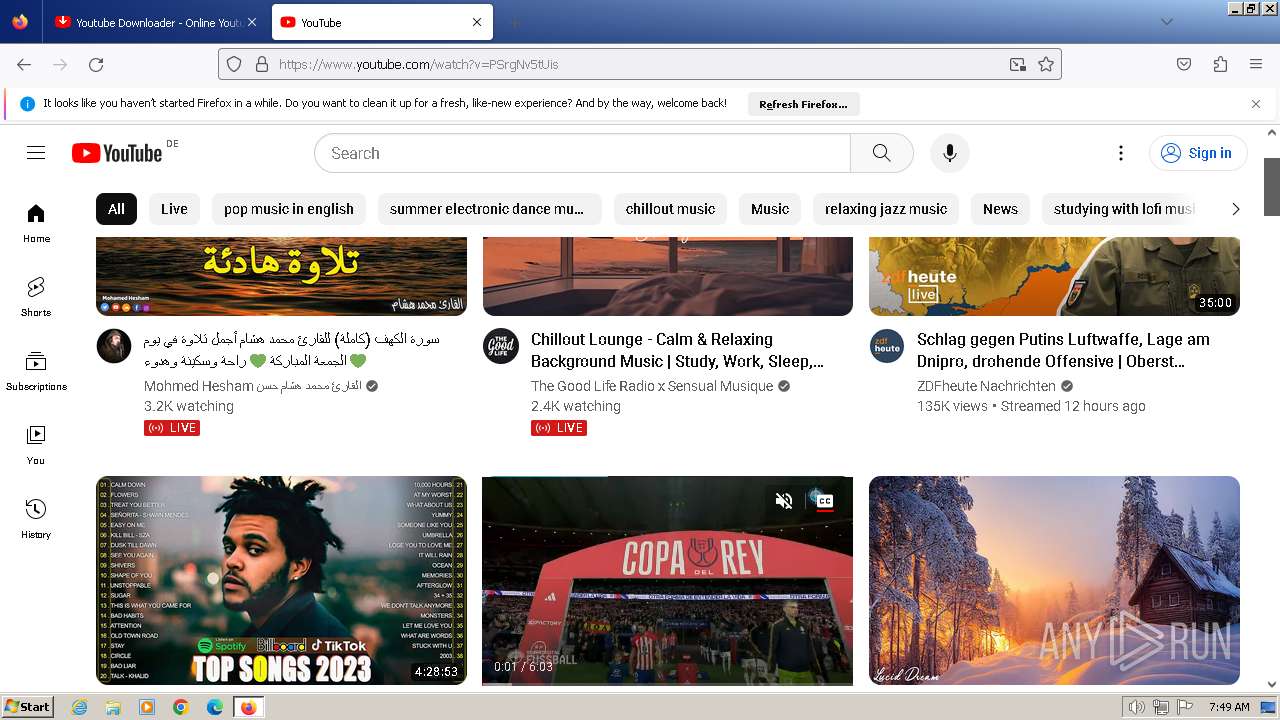Click the Sign in button
The height and width of the screenshot is (720, 1280).
[x=1198, y=153]
